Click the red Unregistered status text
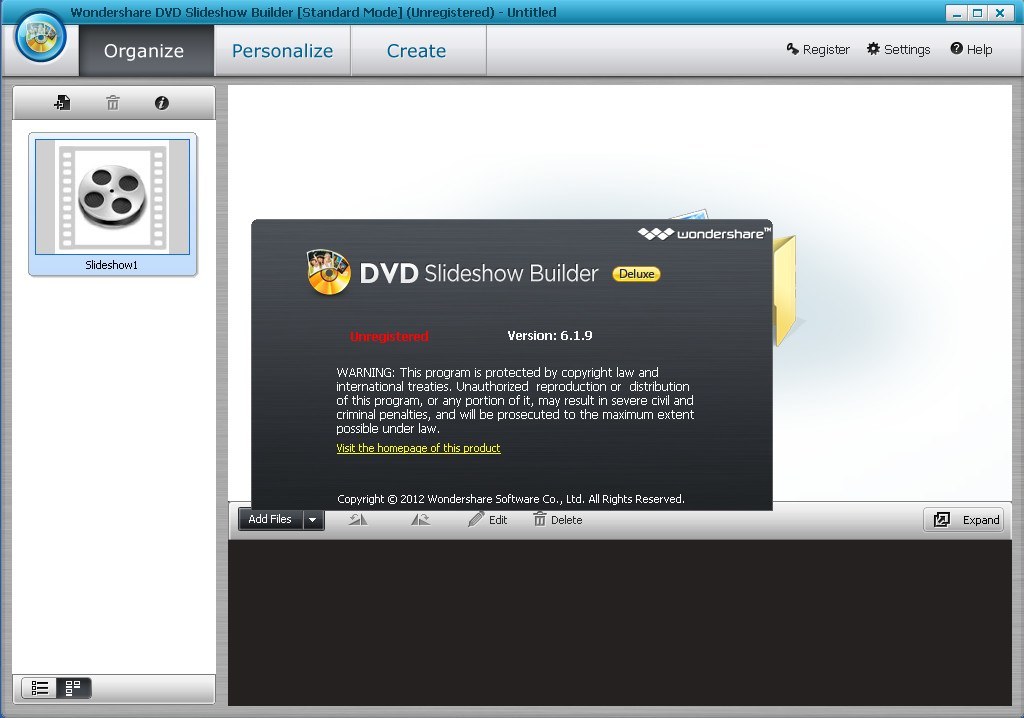Image resolution: width=1024 pixels, height=718 pixels. pos(389,336)
